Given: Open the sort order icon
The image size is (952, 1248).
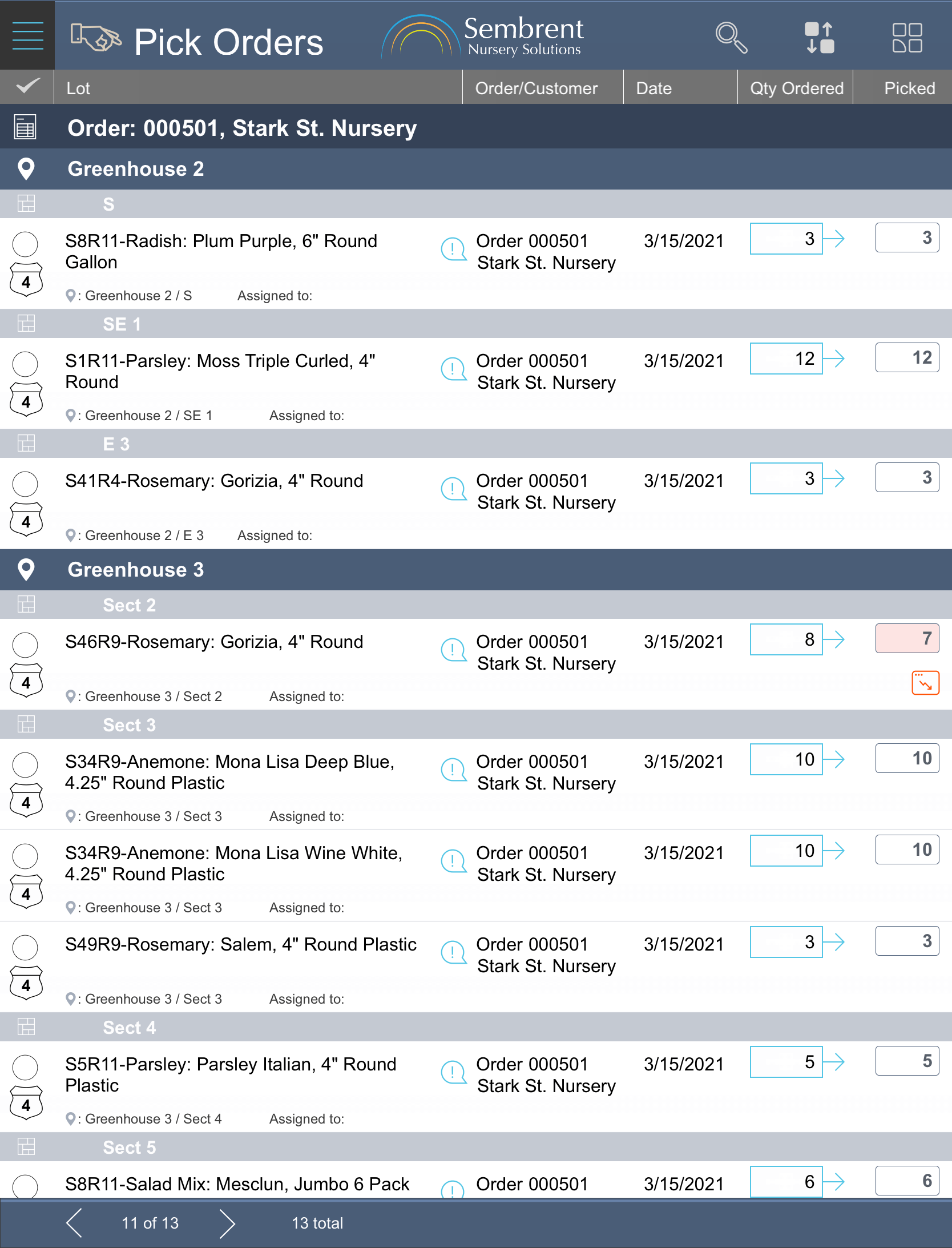Looking at the screenshot, I should pos(819,38).
